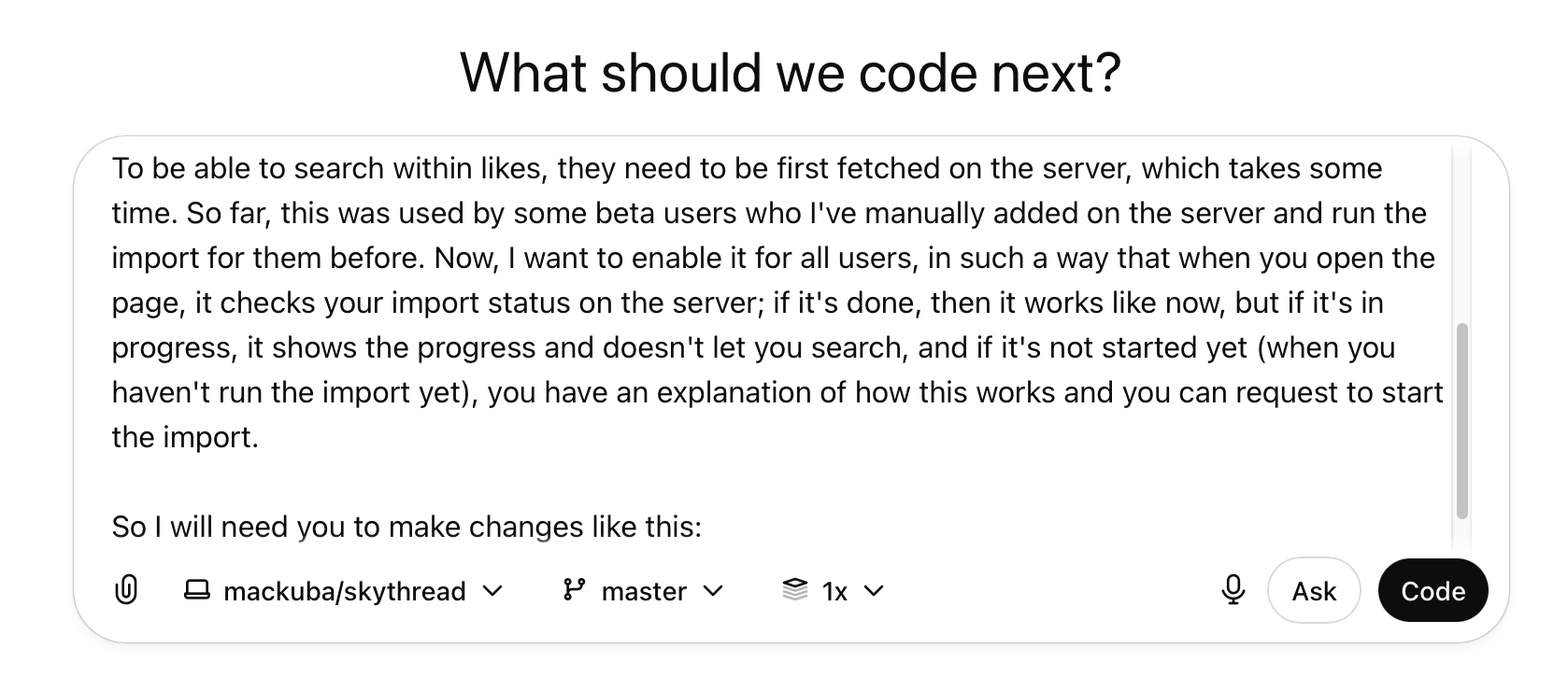Expand the chevron next to mackuba/skythread
This screenshot has height=691, width=1568.
(x=492, y=591)
